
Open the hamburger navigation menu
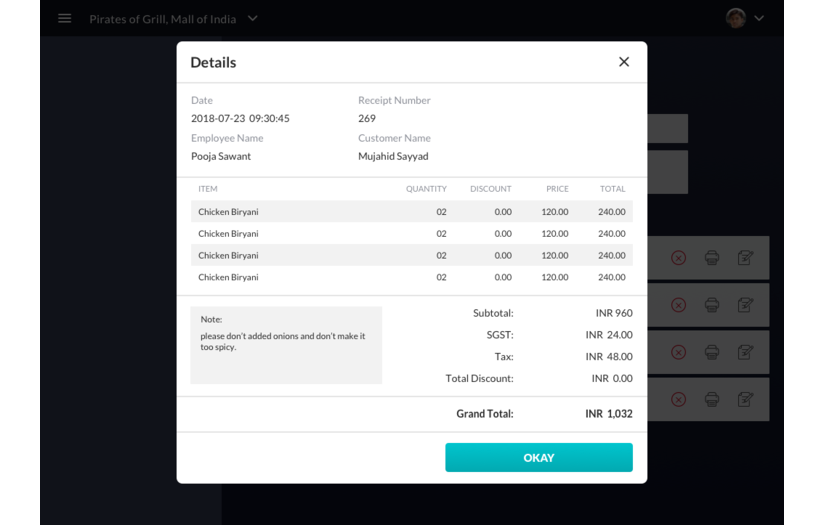coord(65,18)
